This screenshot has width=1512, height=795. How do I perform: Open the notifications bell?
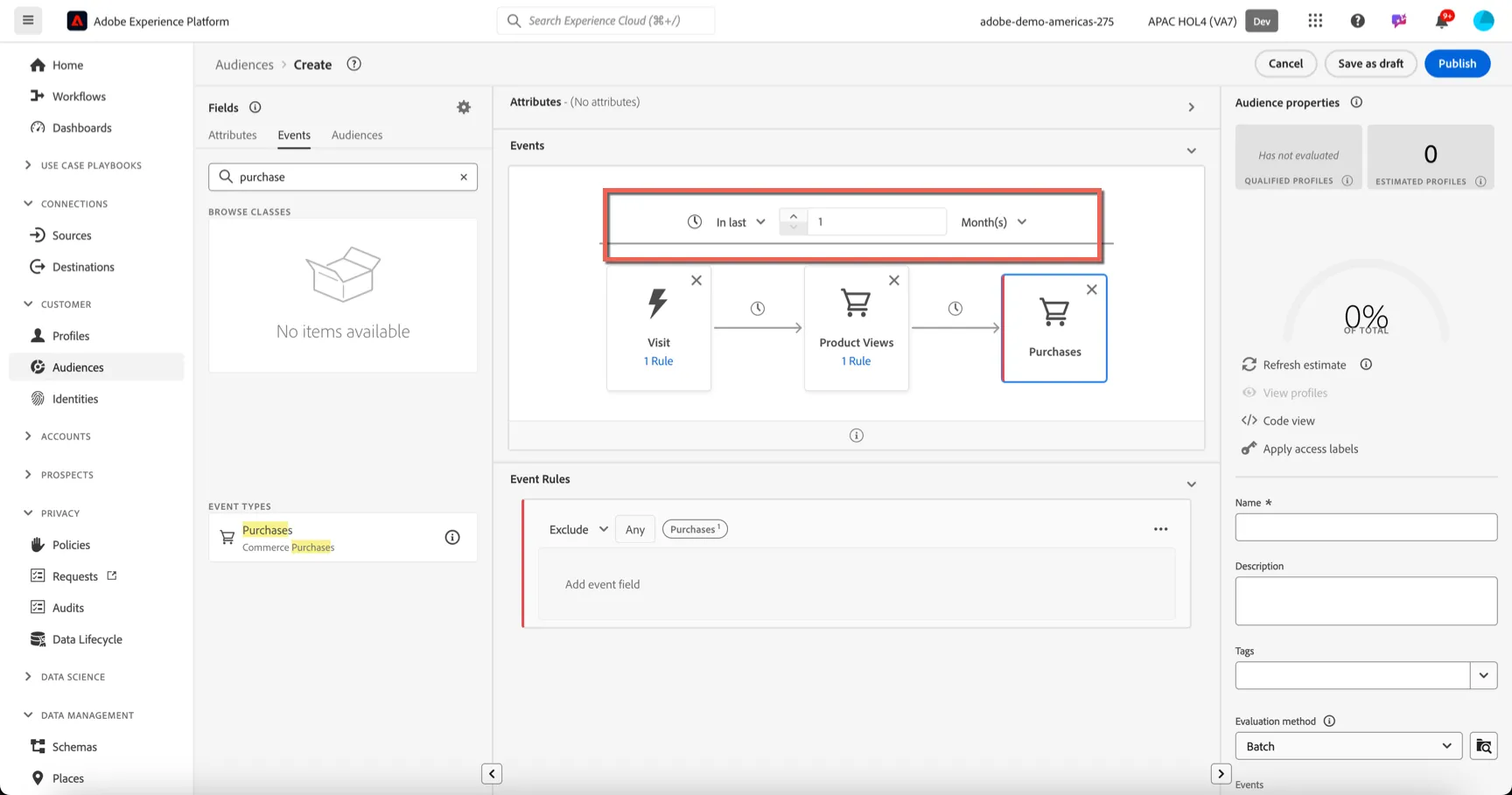pos(1441,21)
